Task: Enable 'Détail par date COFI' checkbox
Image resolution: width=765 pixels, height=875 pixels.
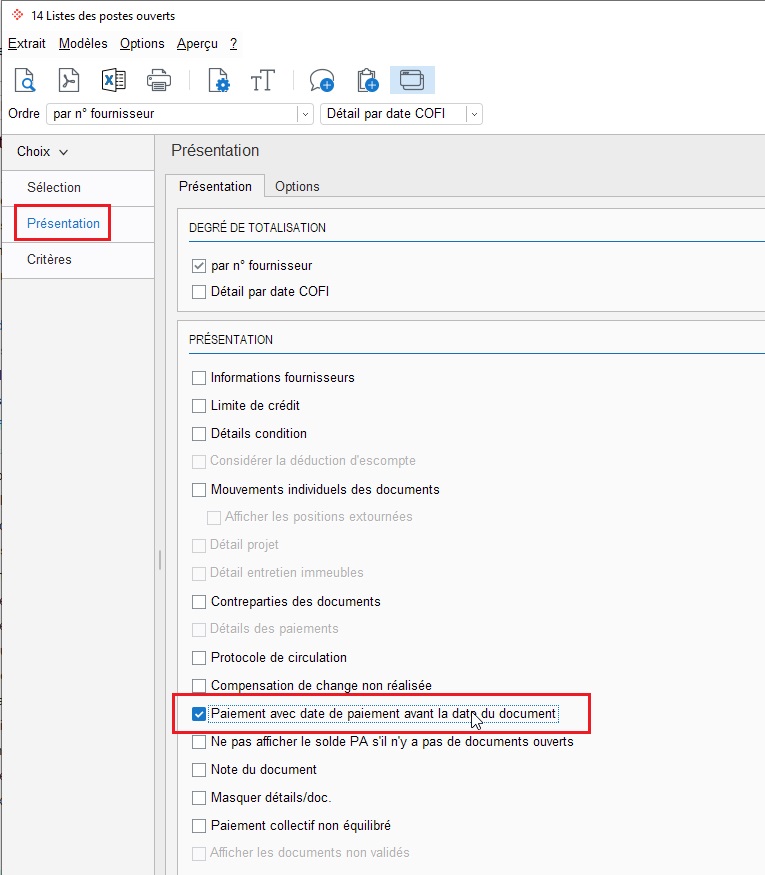Action: tap(199, 292)
